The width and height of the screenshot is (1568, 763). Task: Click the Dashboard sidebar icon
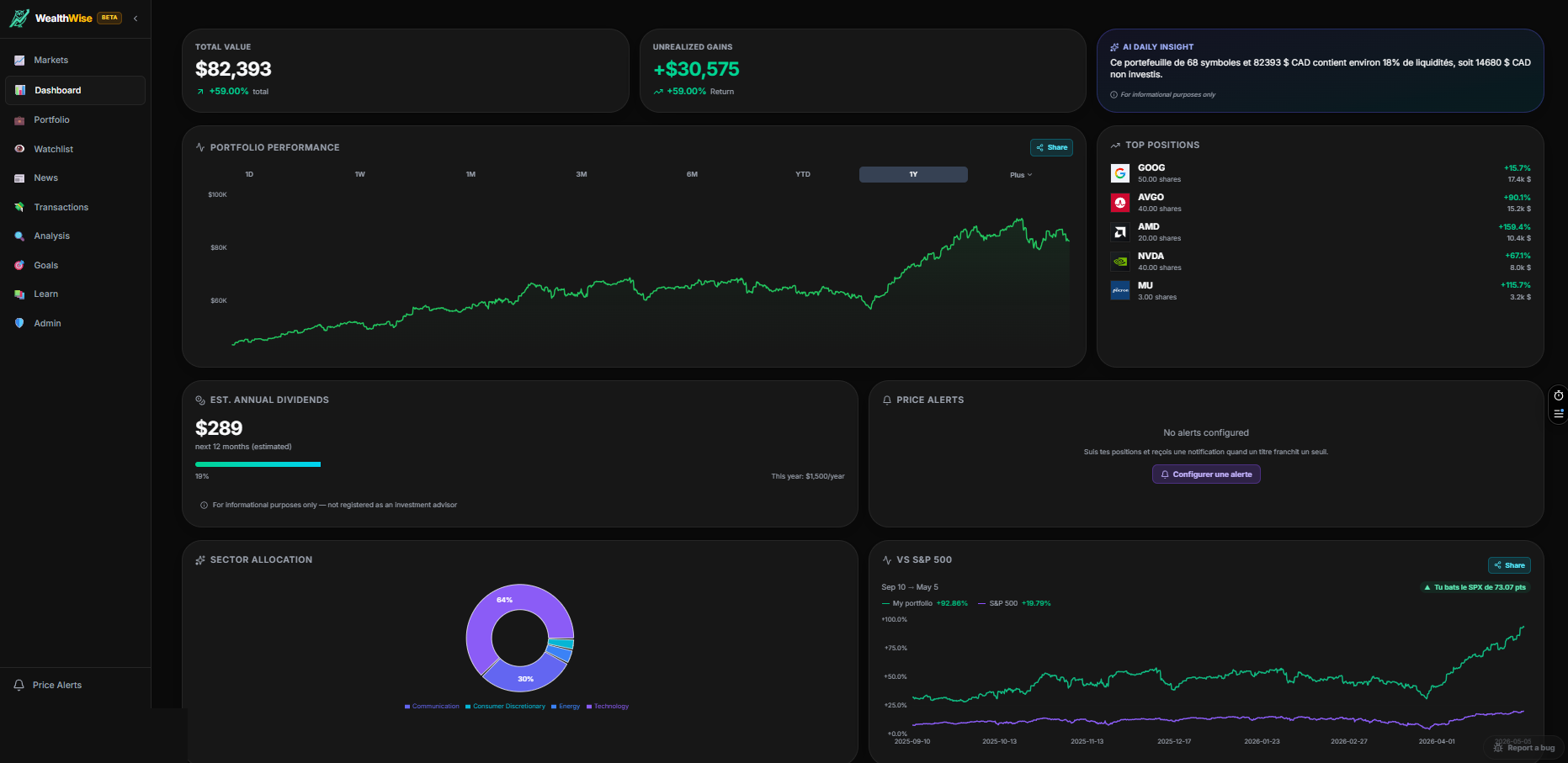pos(20,90)
